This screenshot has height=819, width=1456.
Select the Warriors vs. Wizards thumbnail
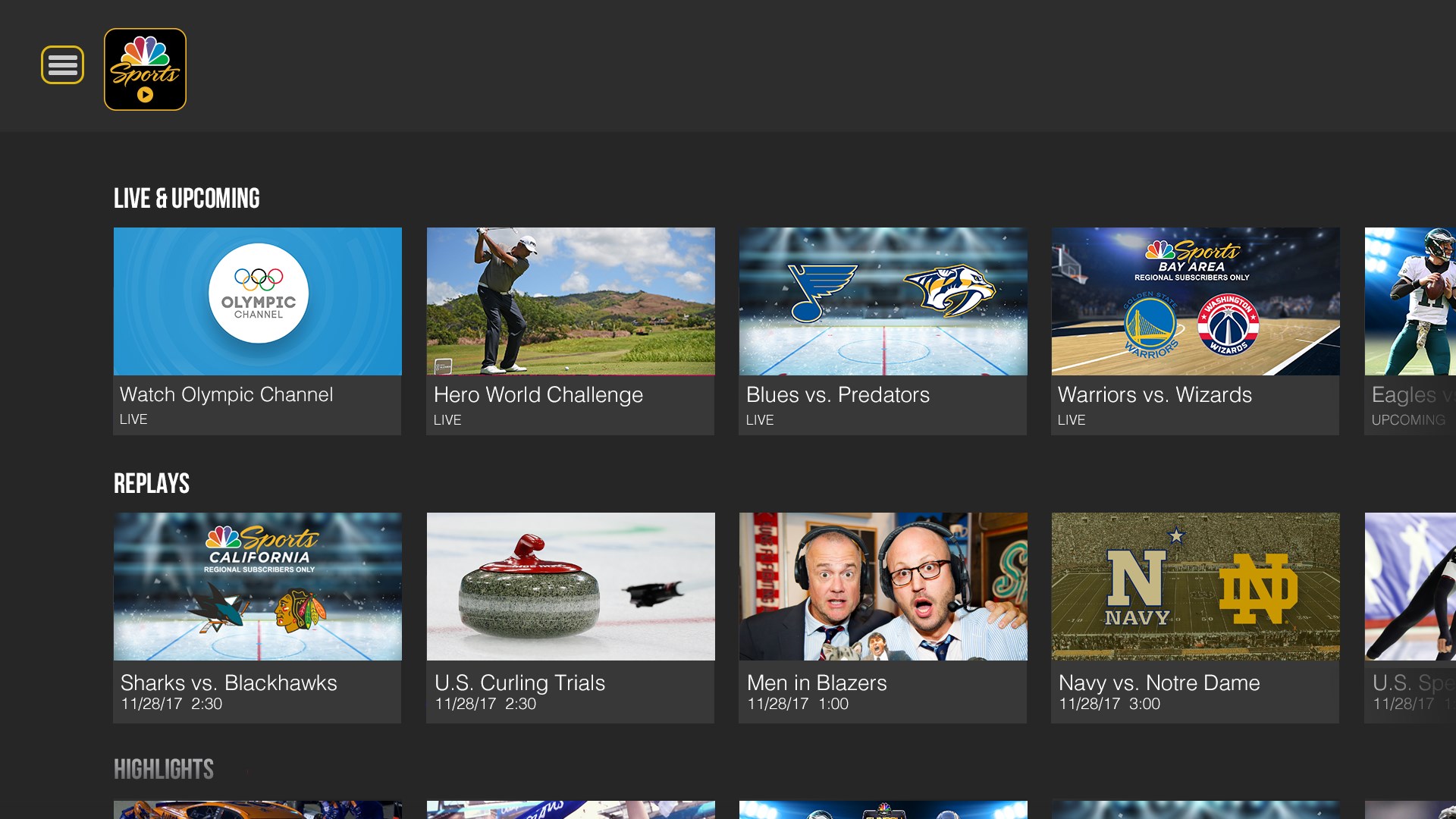click(x=1195, y=301)
